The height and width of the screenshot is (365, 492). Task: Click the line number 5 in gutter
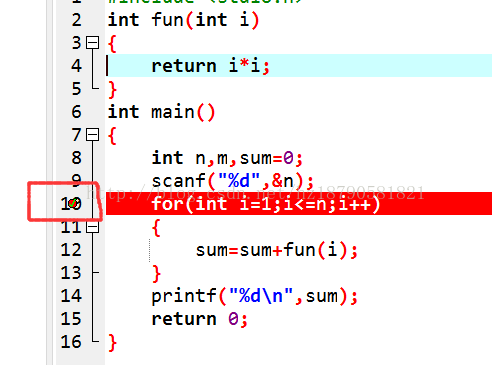point(76,89)
